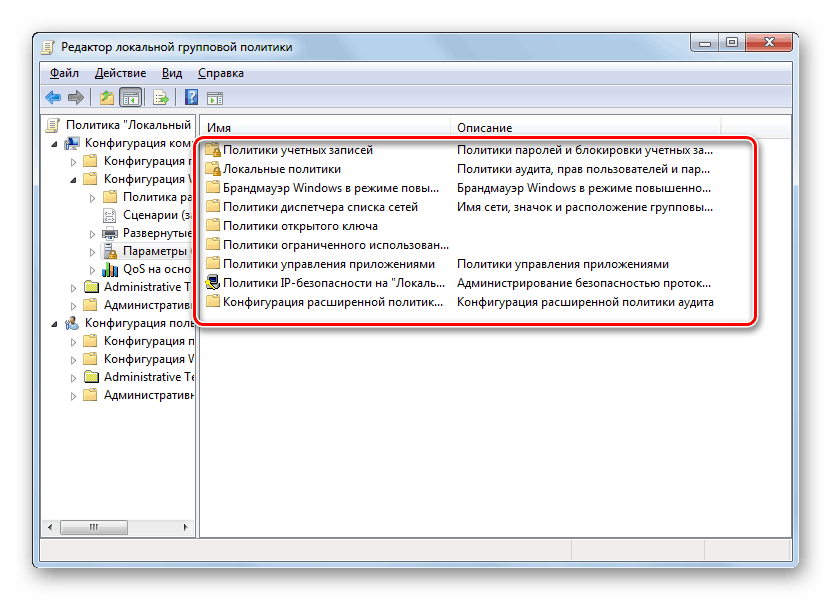832x601 pixels.
Task: Expand the Параметры безопасности tree node
Action: pyautogui.click(x=92, y=252)
